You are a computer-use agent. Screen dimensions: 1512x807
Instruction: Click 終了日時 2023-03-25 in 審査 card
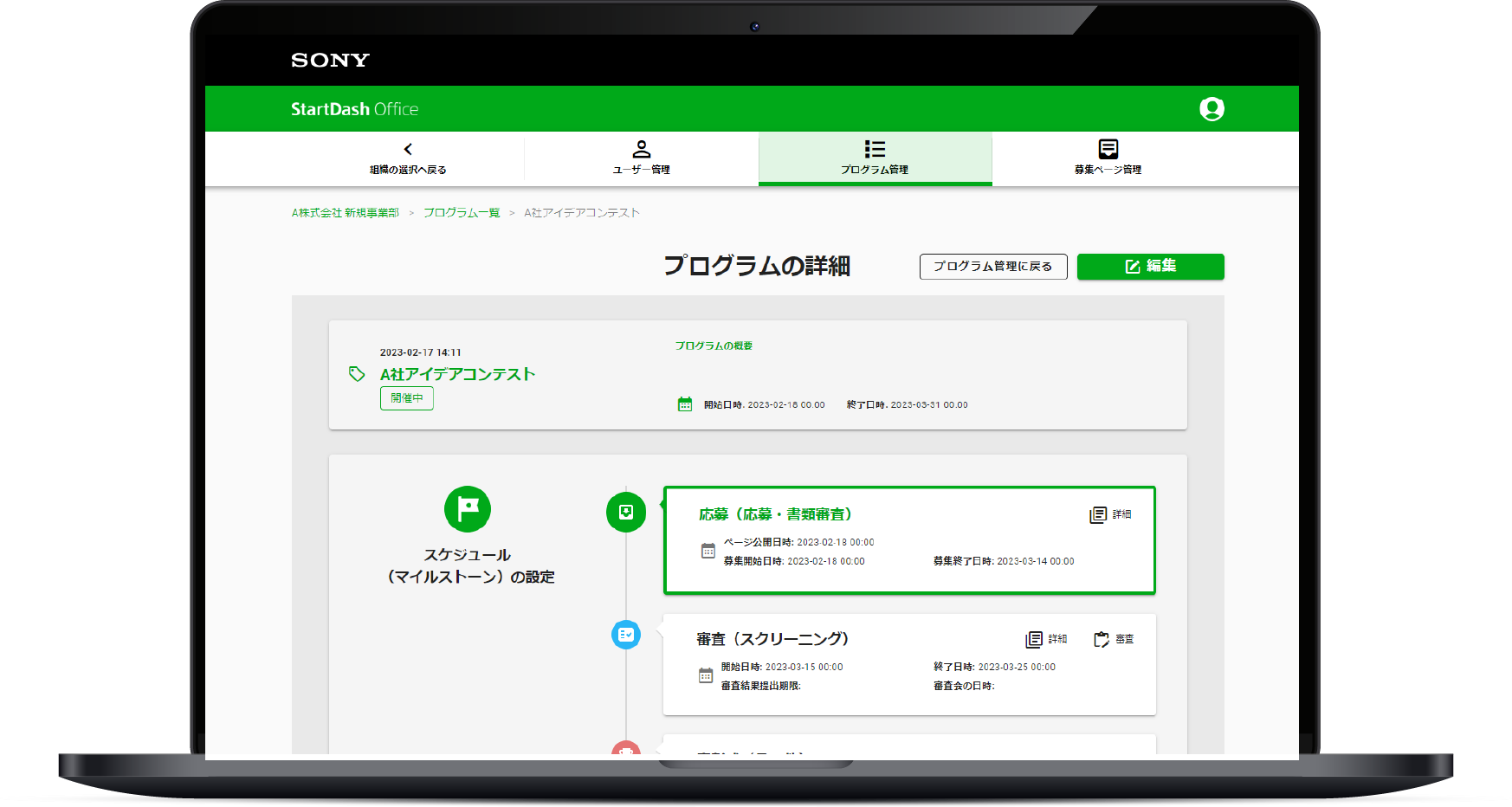pos(994,667)
